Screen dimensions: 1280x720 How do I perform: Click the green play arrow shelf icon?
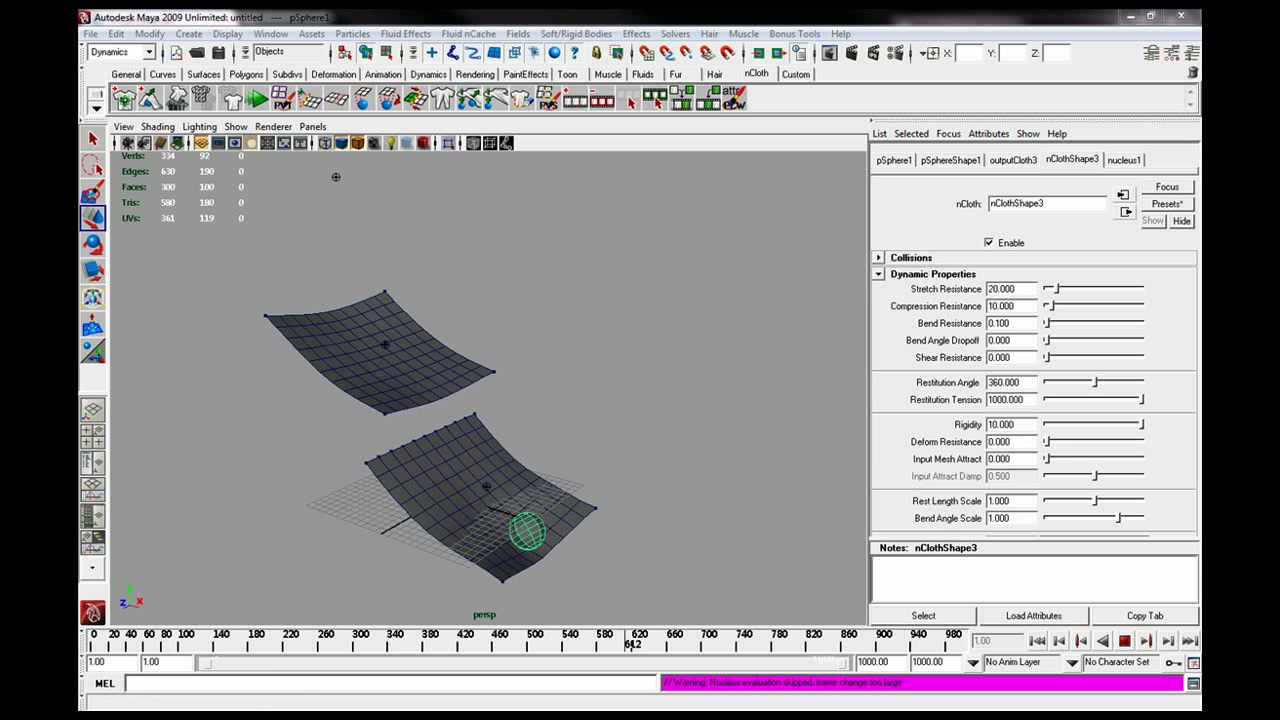[x=257, y=98]
